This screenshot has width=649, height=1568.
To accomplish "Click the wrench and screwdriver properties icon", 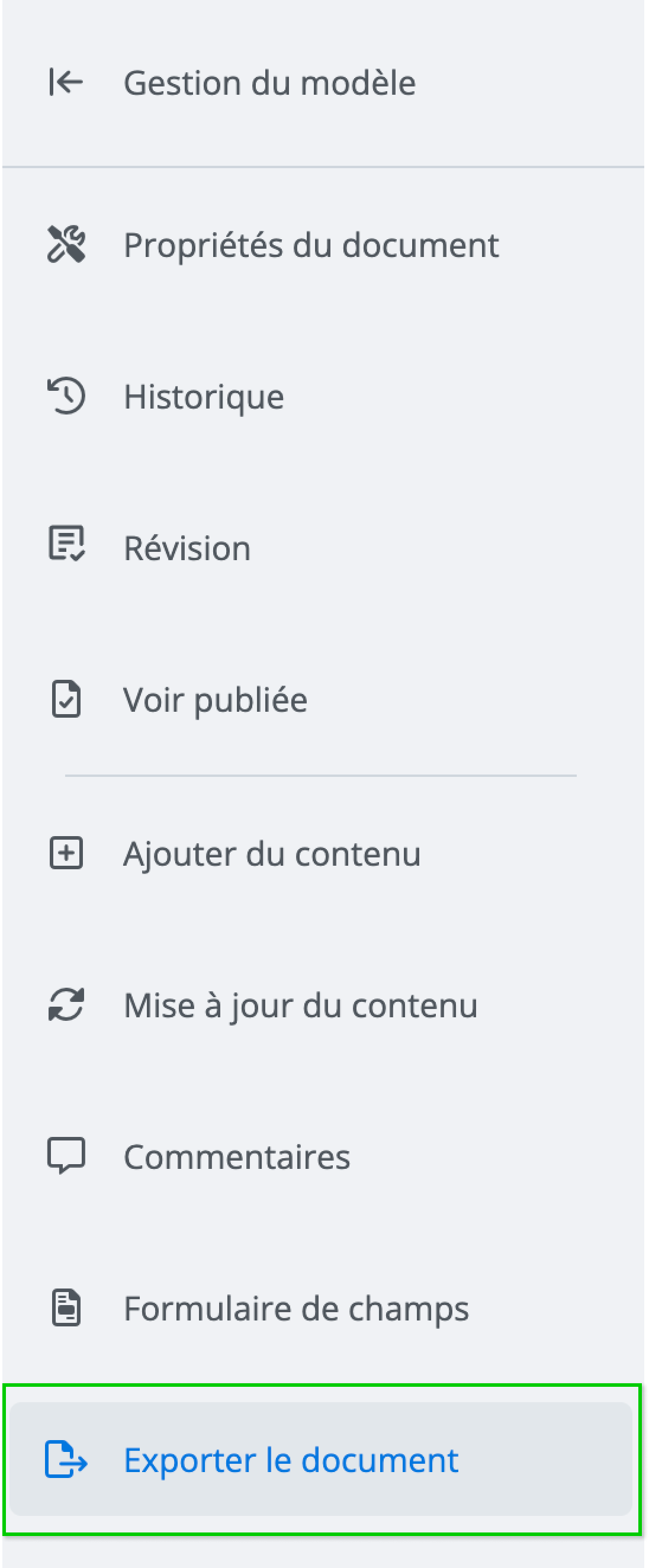I will click(66, 245).
